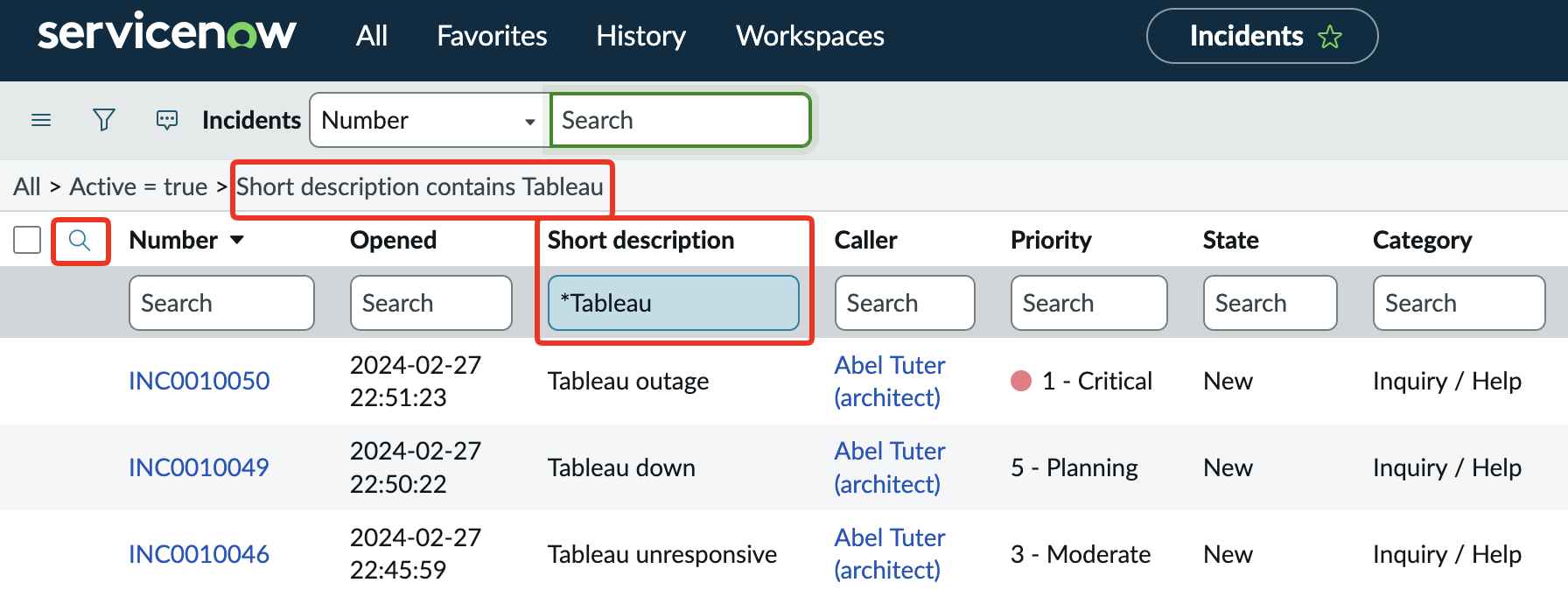Open incident INC0010046
Image resolution: width=1568 pixels, height=604 pixels.
pyautogui.click(x=199, y=554)
